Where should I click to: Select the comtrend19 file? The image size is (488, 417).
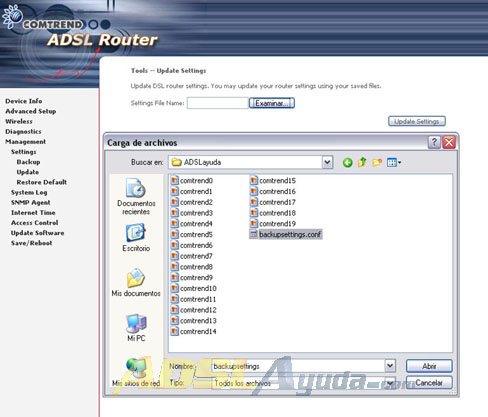click(273, 224)
